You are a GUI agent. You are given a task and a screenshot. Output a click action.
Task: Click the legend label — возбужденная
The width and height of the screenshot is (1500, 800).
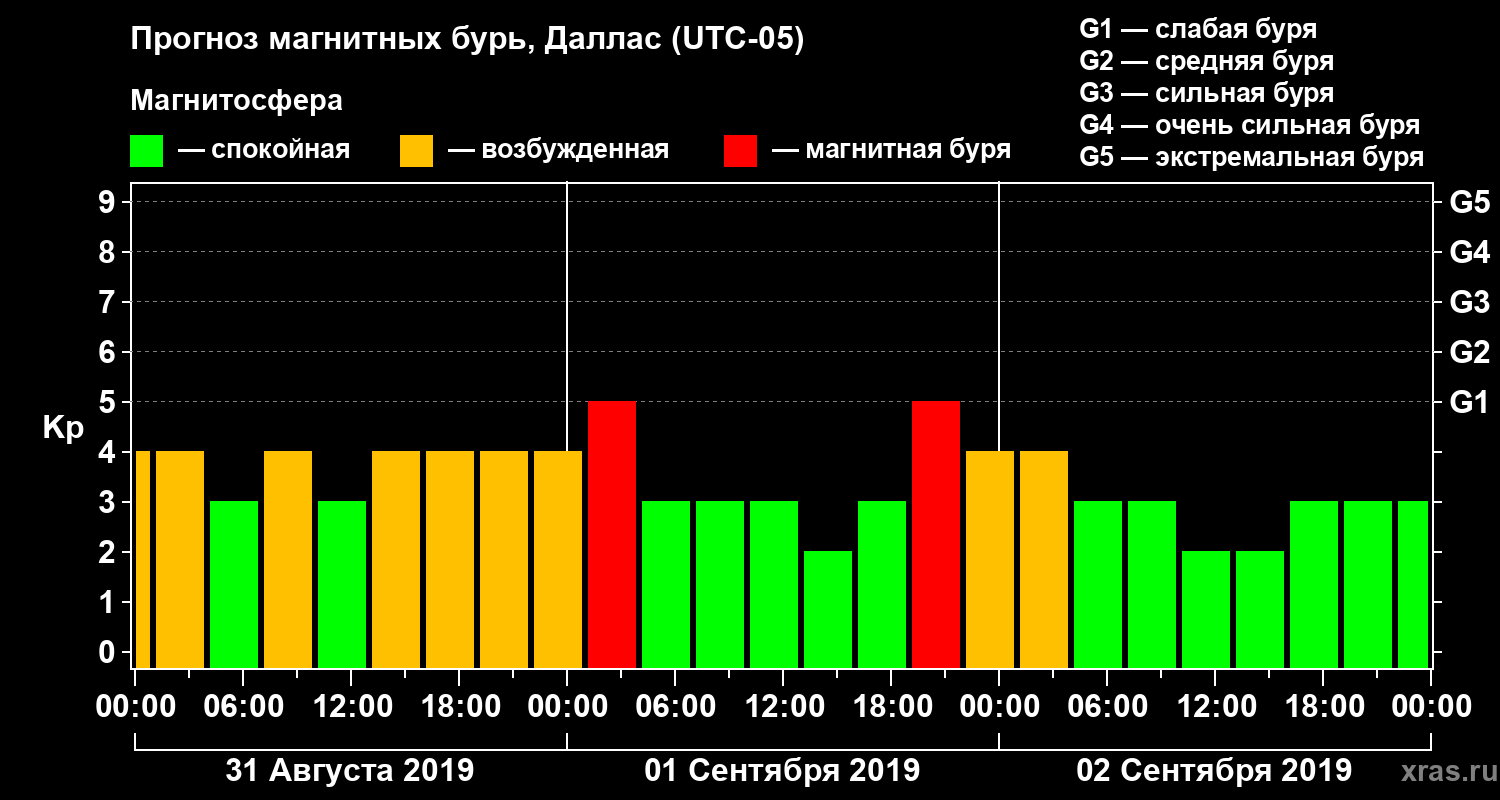coord(558,150)
